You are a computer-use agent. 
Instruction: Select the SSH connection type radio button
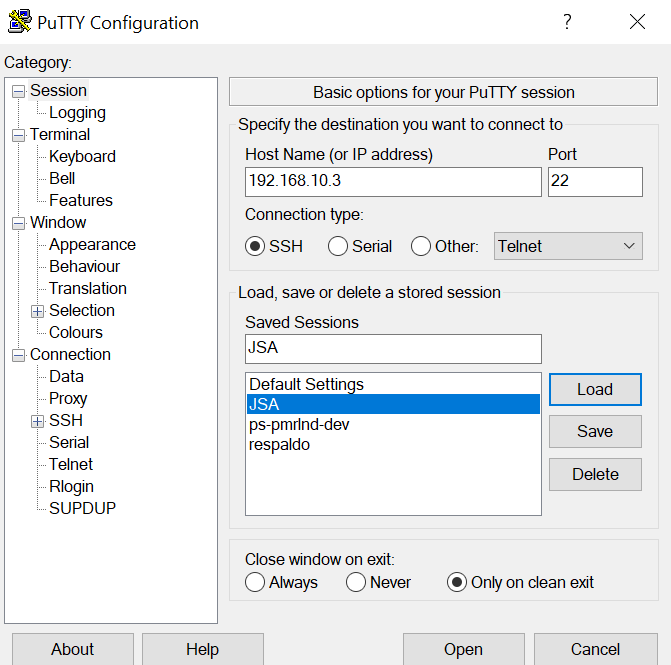pos(255,246)
